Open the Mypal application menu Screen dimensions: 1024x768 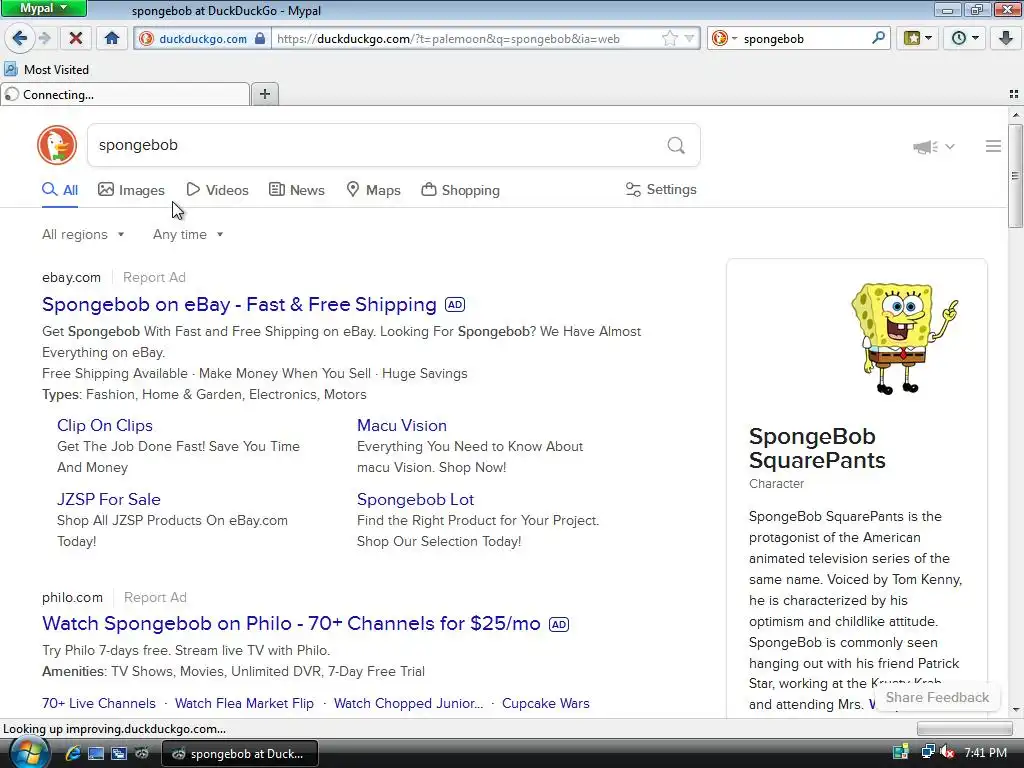pyautogui.click(x=44, y=8)
